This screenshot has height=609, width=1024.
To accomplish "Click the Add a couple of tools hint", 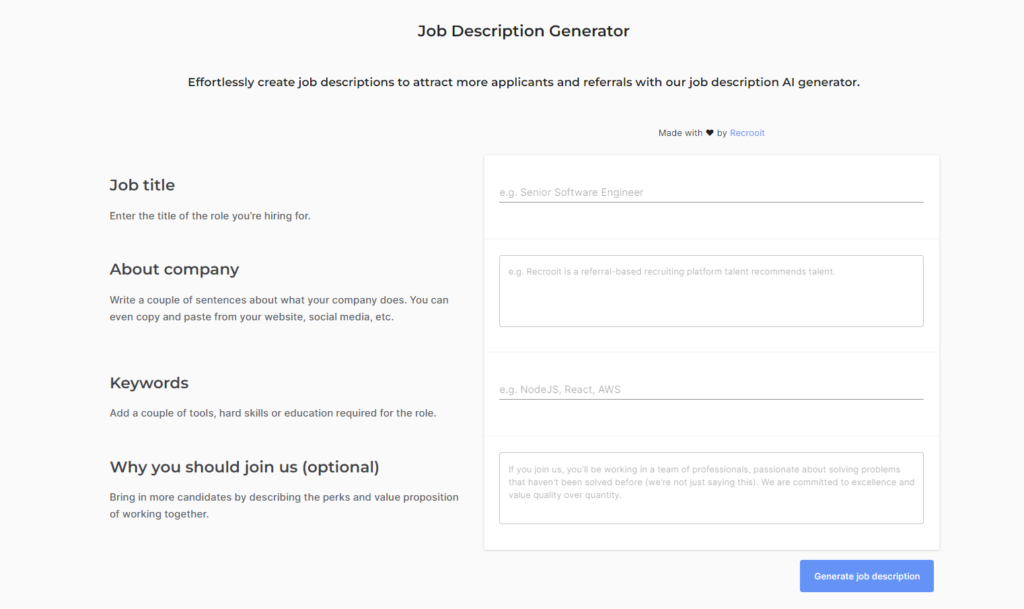I will [273, 413].
